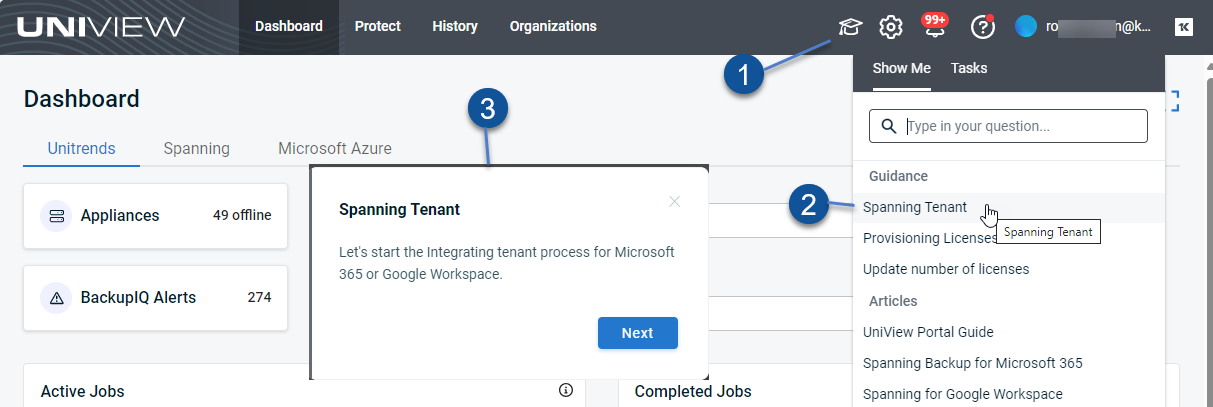The height and width of the screenshot is (407, 1213).
Task: Click the Appliances server icon
Action: pyautogui.click(x=56, y=216)
